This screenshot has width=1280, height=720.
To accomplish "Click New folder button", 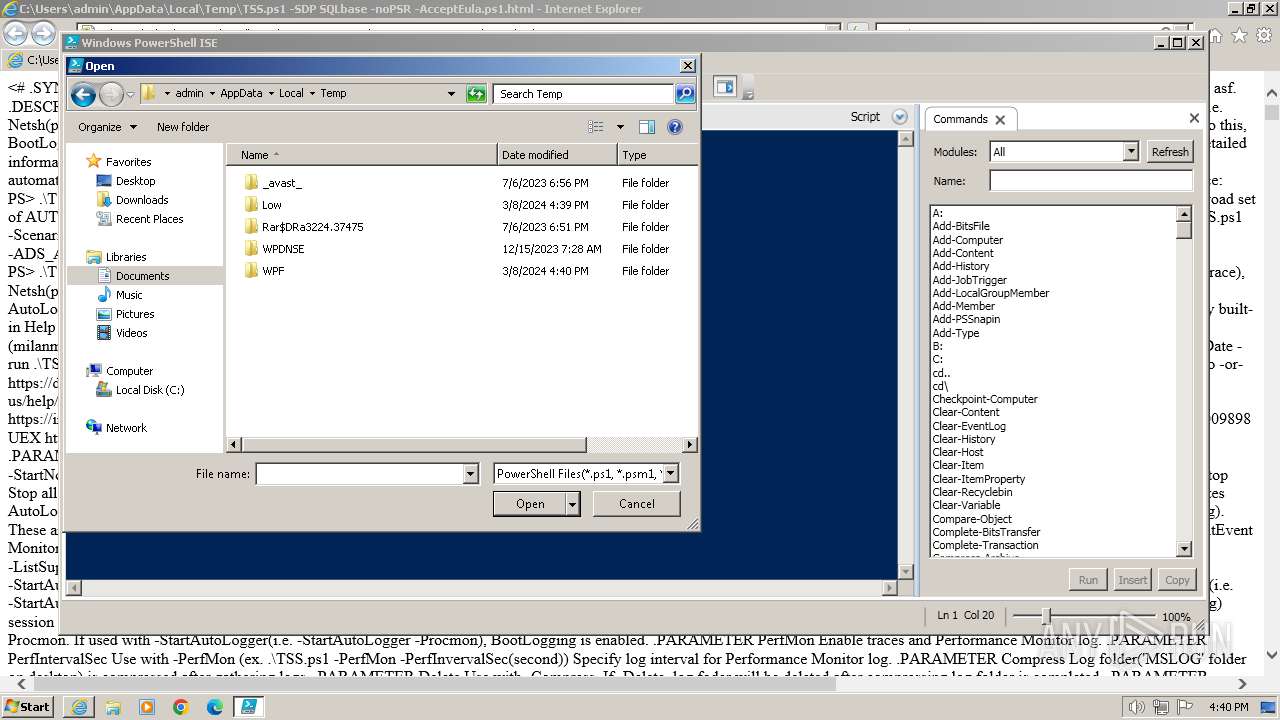I will click(183, 127).
